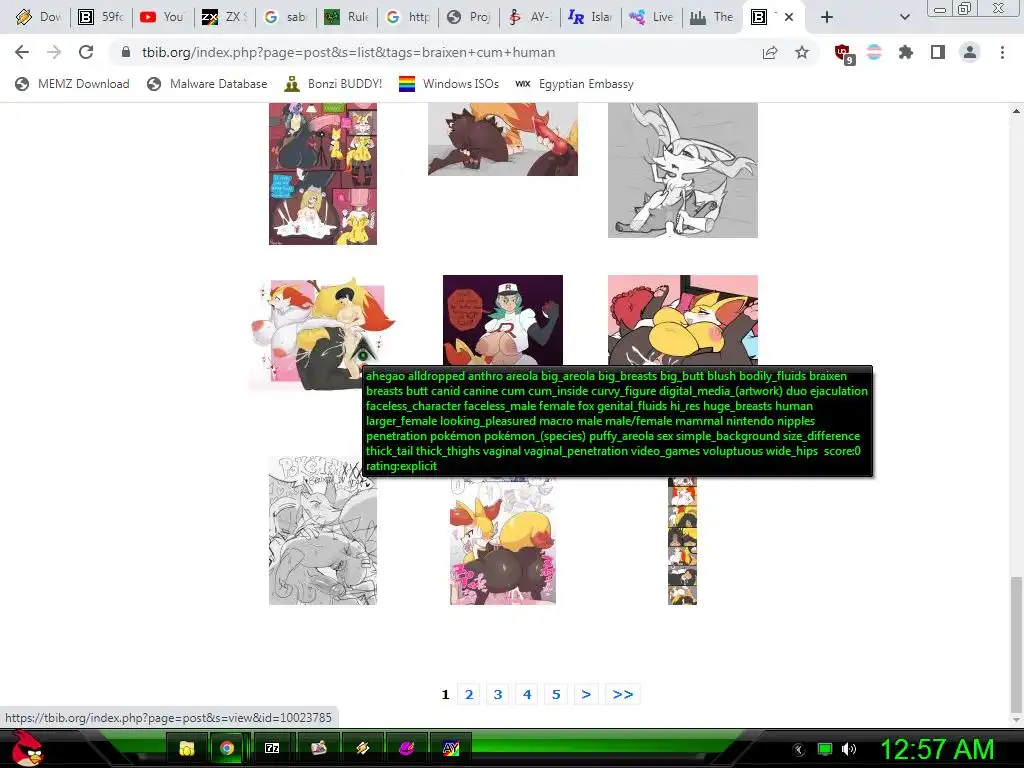This screenshot has width=1024, height=768.
Task: Go to the next page with '>'
Action: [x=586, y=694]
